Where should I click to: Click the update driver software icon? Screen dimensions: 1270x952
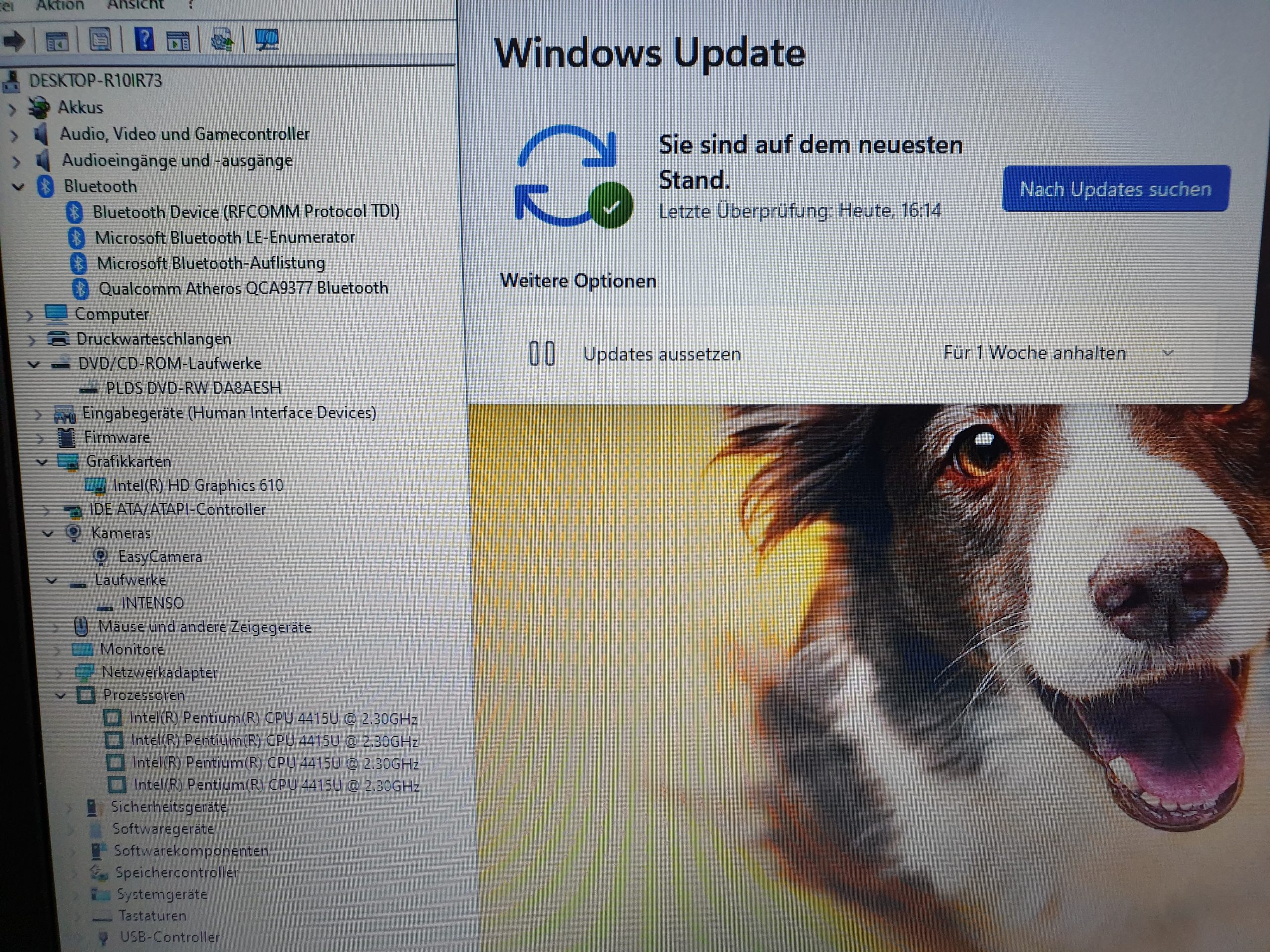(222, 41)
